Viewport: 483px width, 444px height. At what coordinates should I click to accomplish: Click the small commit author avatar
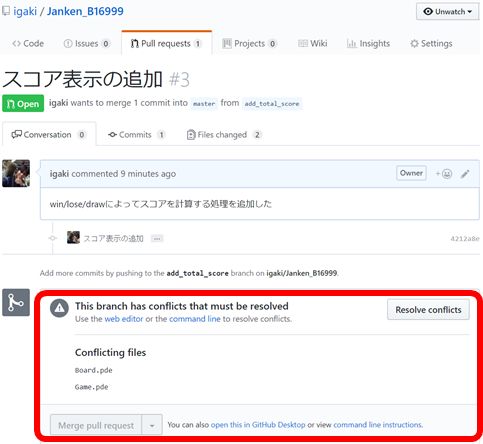73,238
